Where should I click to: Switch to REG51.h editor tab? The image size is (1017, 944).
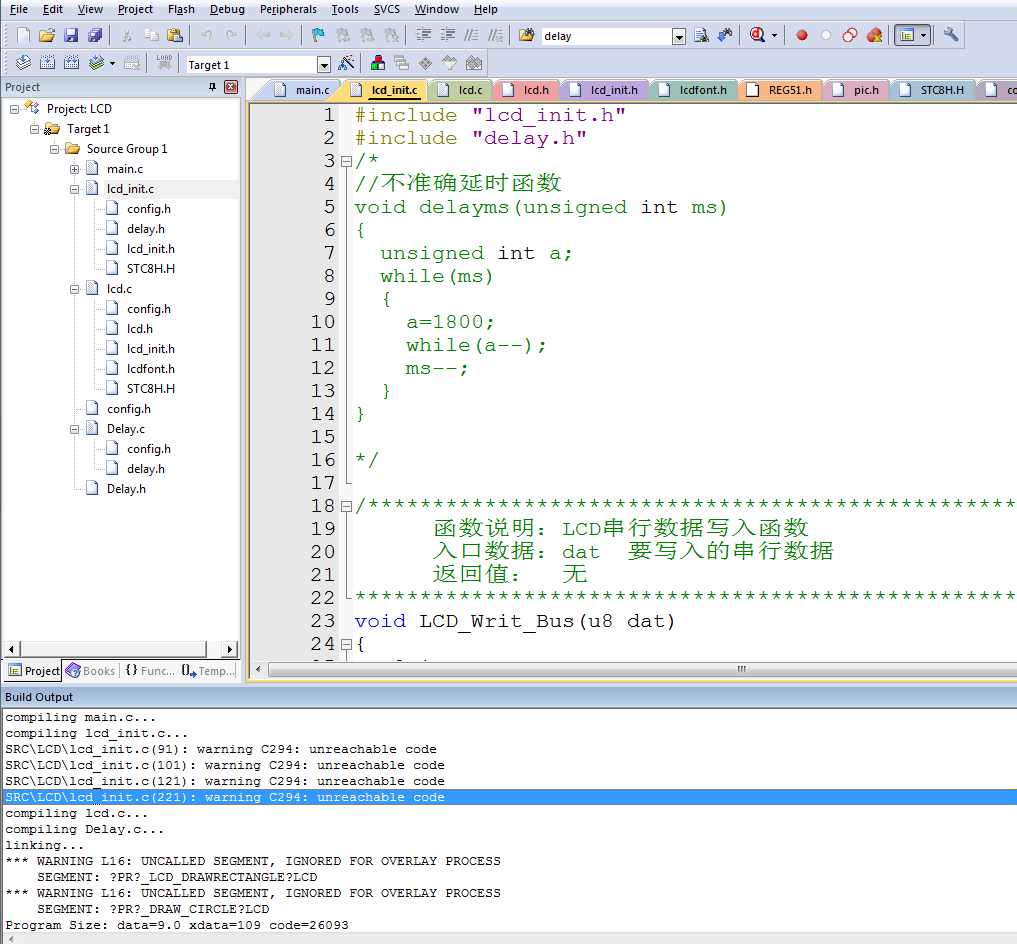[x=780, y=90]
